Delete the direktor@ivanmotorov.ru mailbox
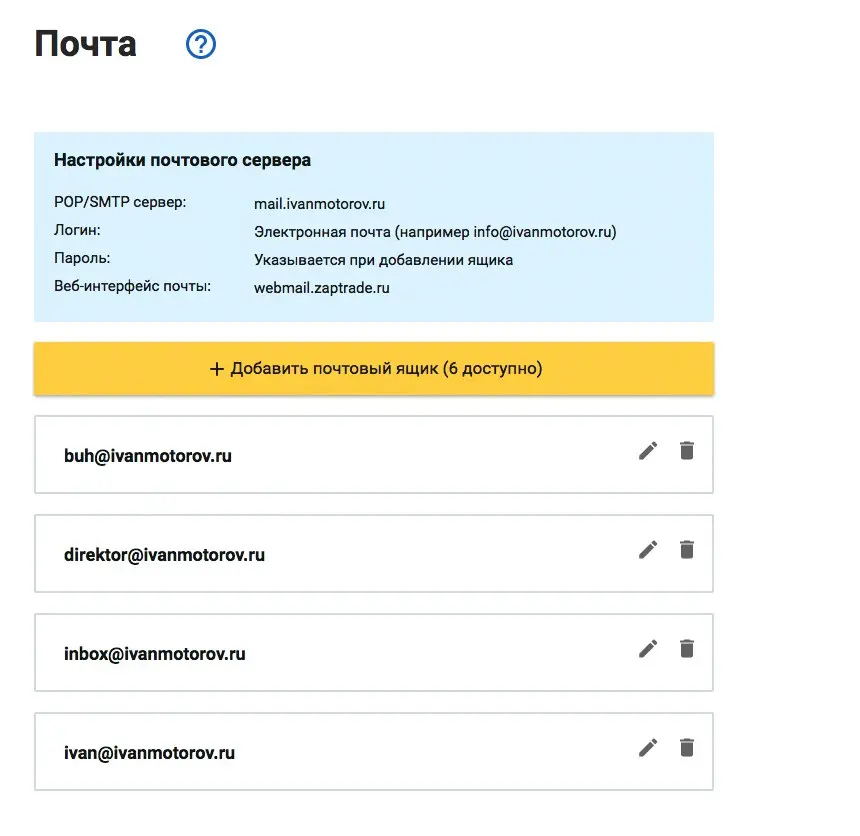 click(x=686, y=549)
